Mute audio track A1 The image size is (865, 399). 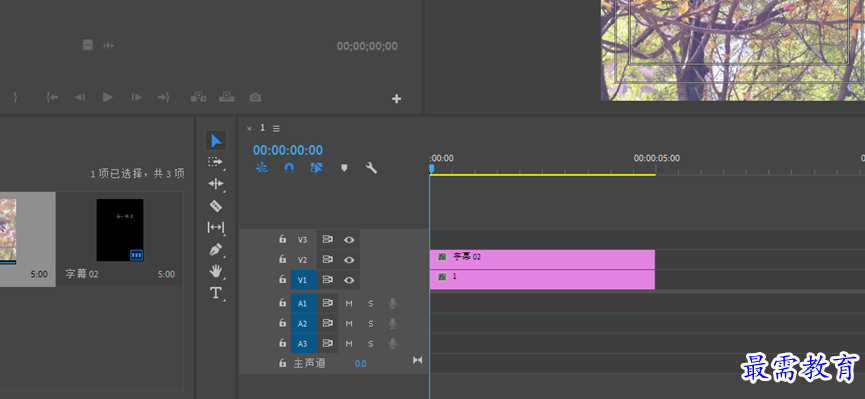click(349, 304)
